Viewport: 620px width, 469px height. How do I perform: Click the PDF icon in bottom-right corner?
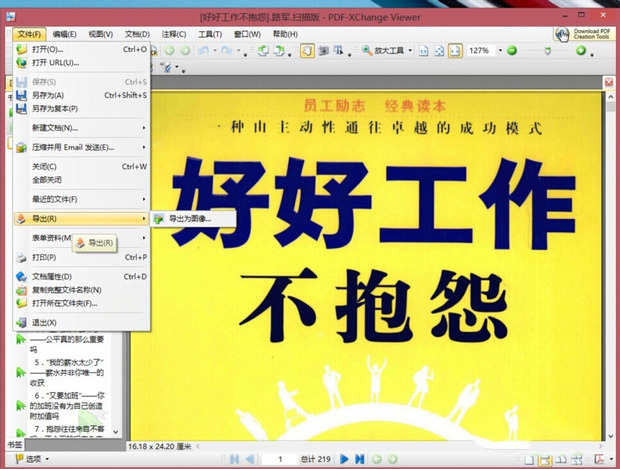point(600,460)
